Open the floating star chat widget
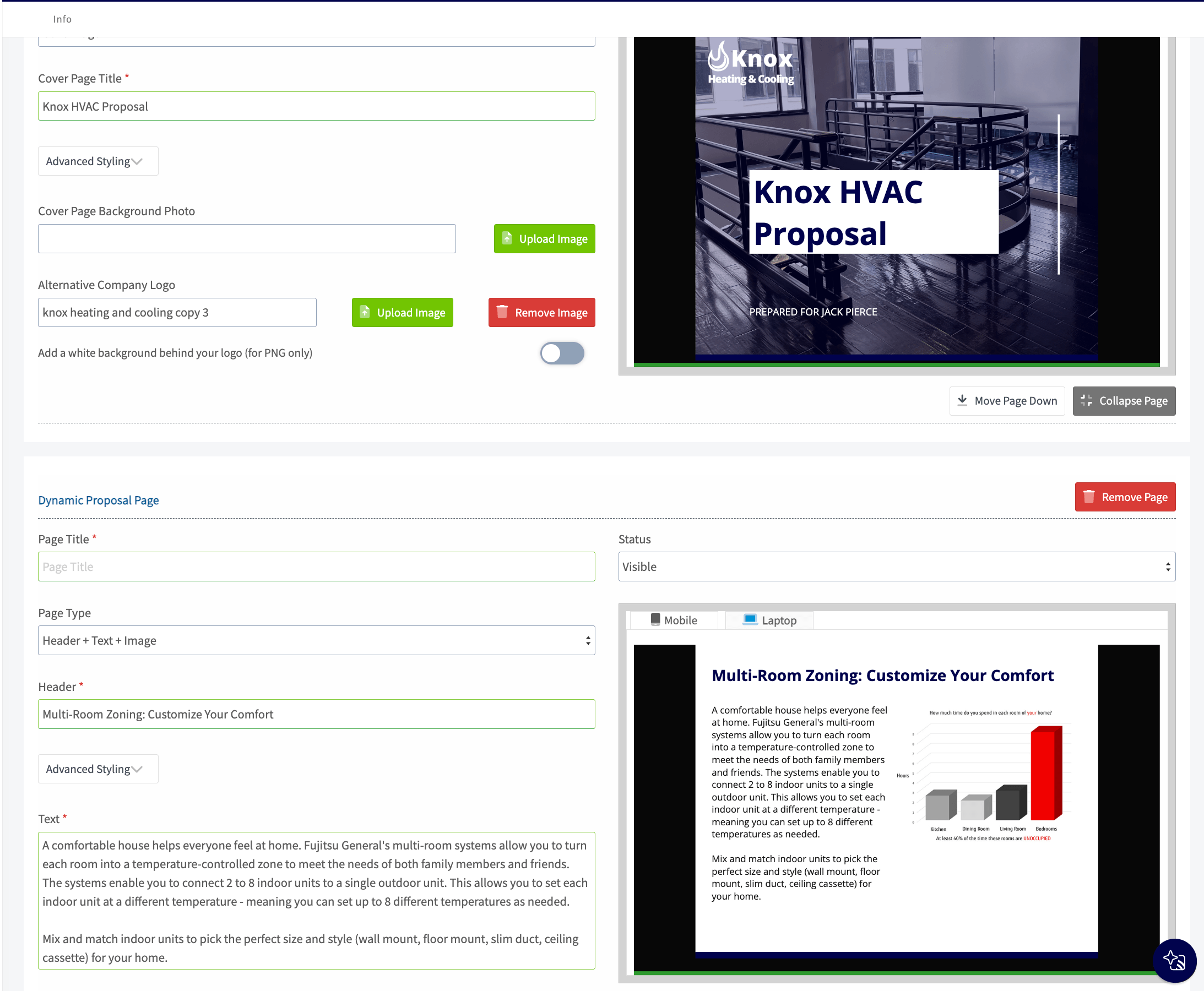Viewport: 1204px width, 991px height. tap(1174, 960)
